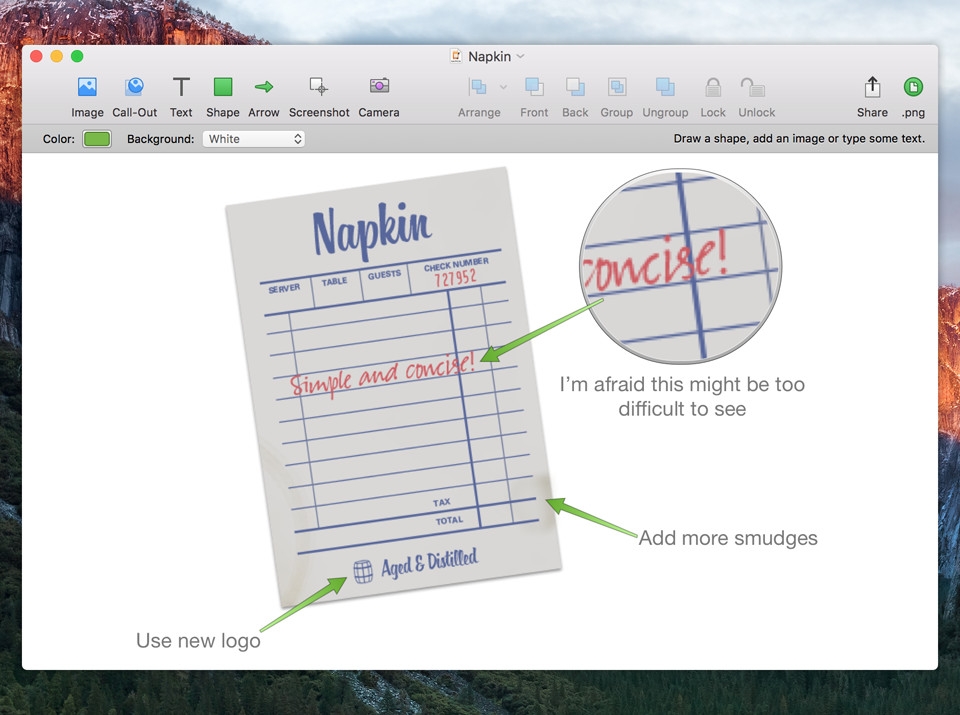960x715 pixels.
Task: Open the Arrange dropdown arrow
Action: 503,87
